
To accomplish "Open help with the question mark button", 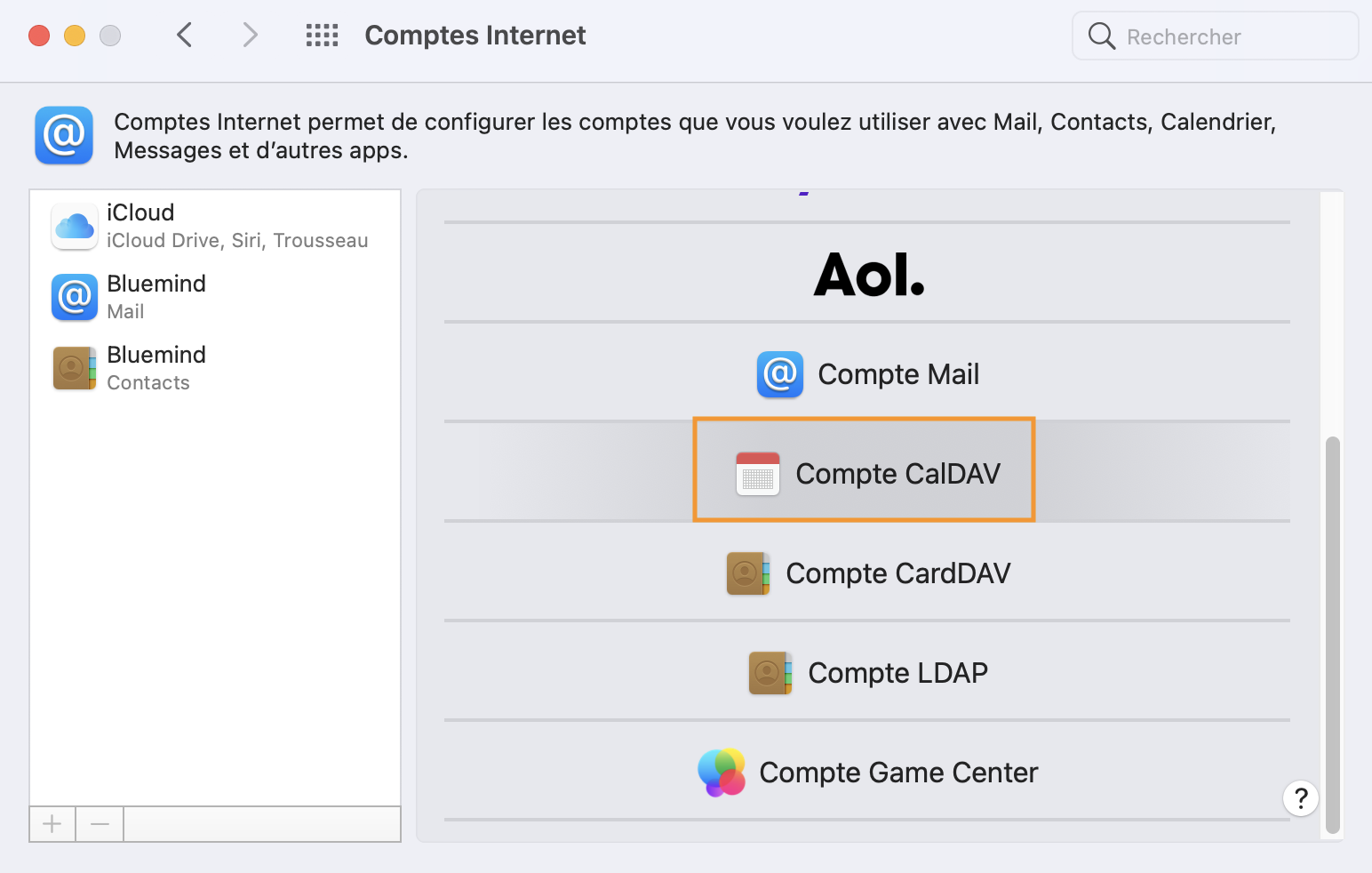I will (1300, 797).
